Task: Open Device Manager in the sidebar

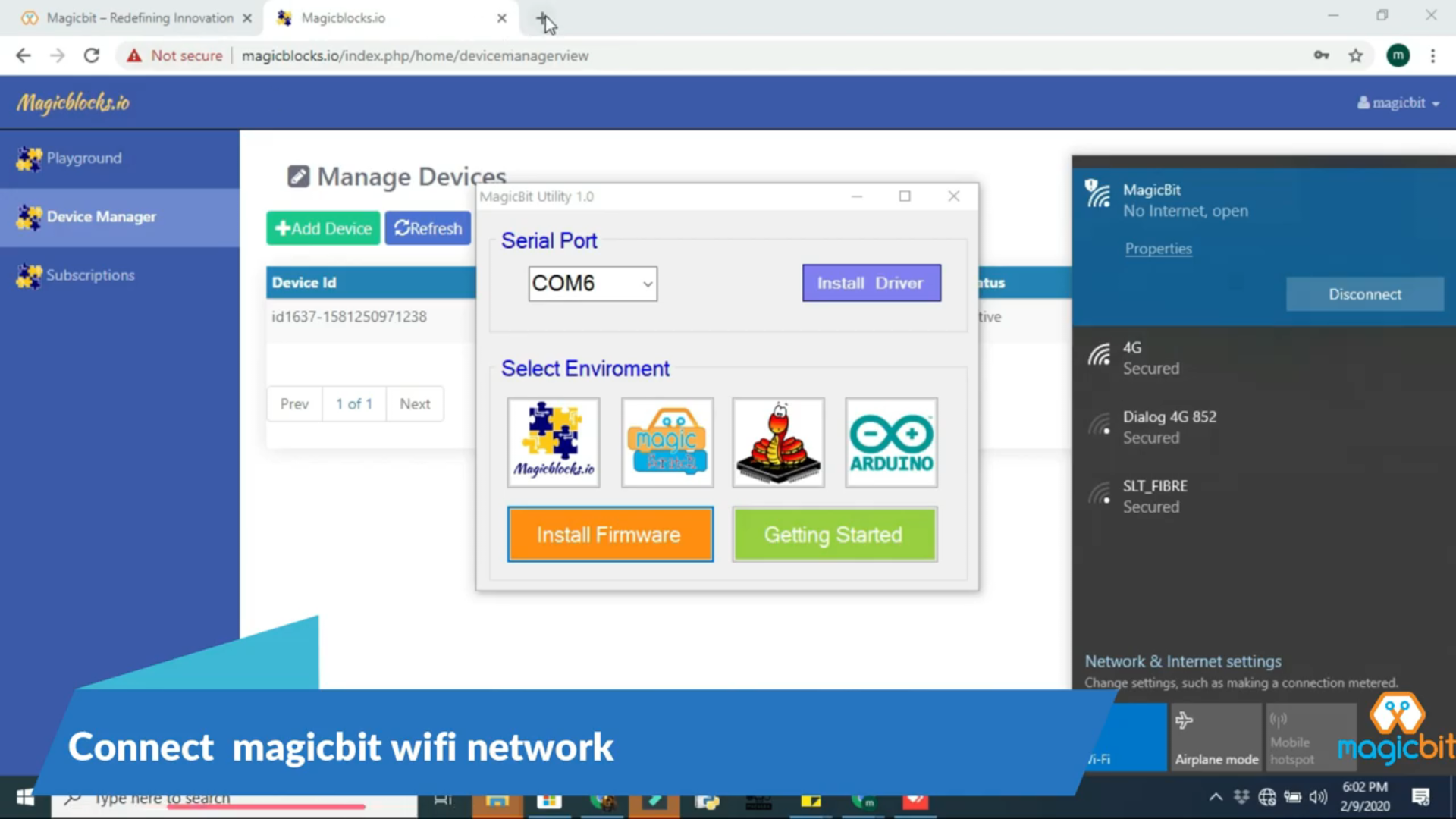Action: 120,217
